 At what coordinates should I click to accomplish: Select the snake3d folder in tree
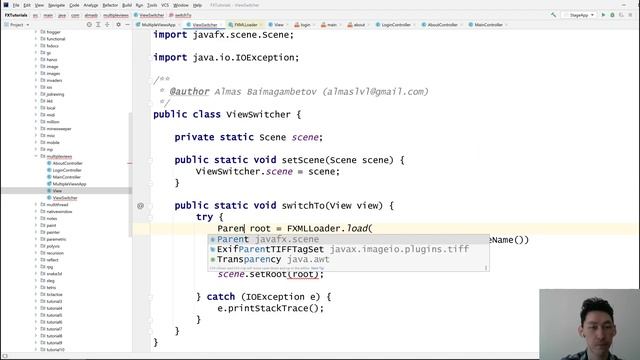click(51, 273)
